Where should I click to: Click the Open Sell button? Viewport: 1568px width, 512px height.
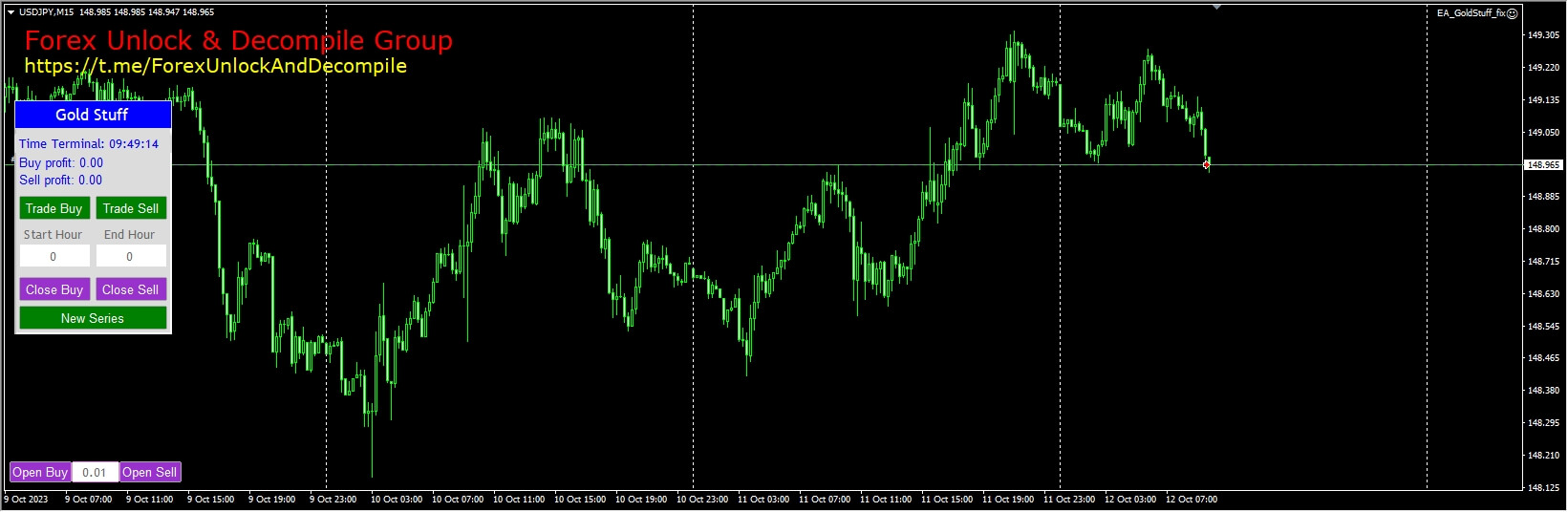(150, 472)
